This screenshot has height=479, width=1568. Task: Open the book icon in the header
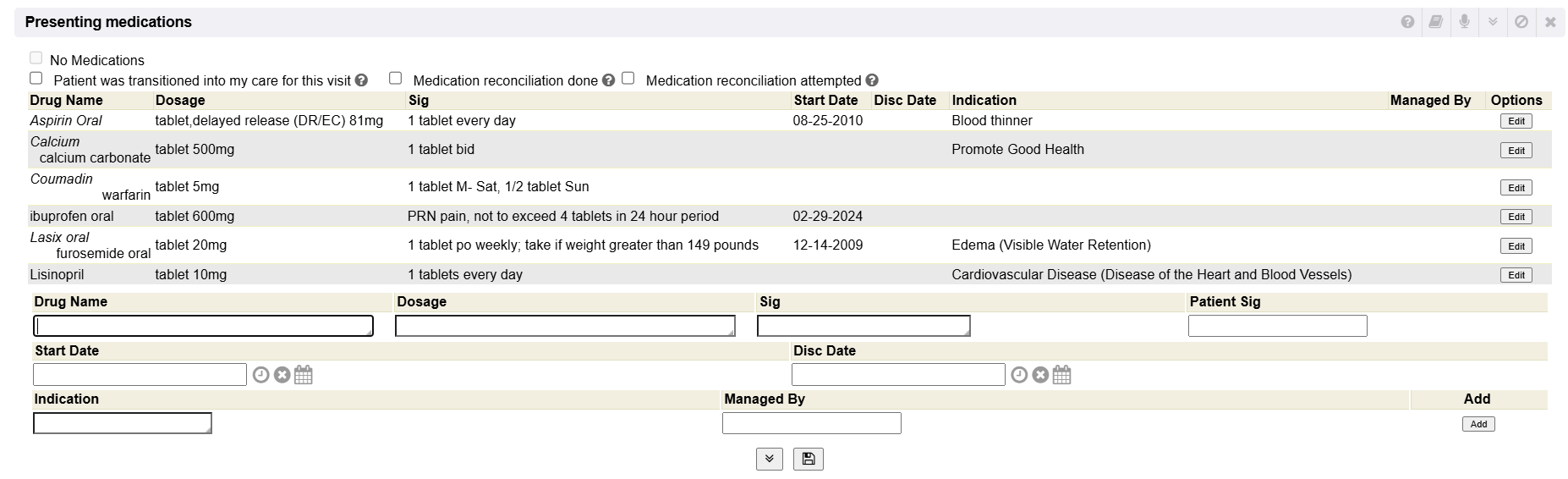[x=1436, y=22]
